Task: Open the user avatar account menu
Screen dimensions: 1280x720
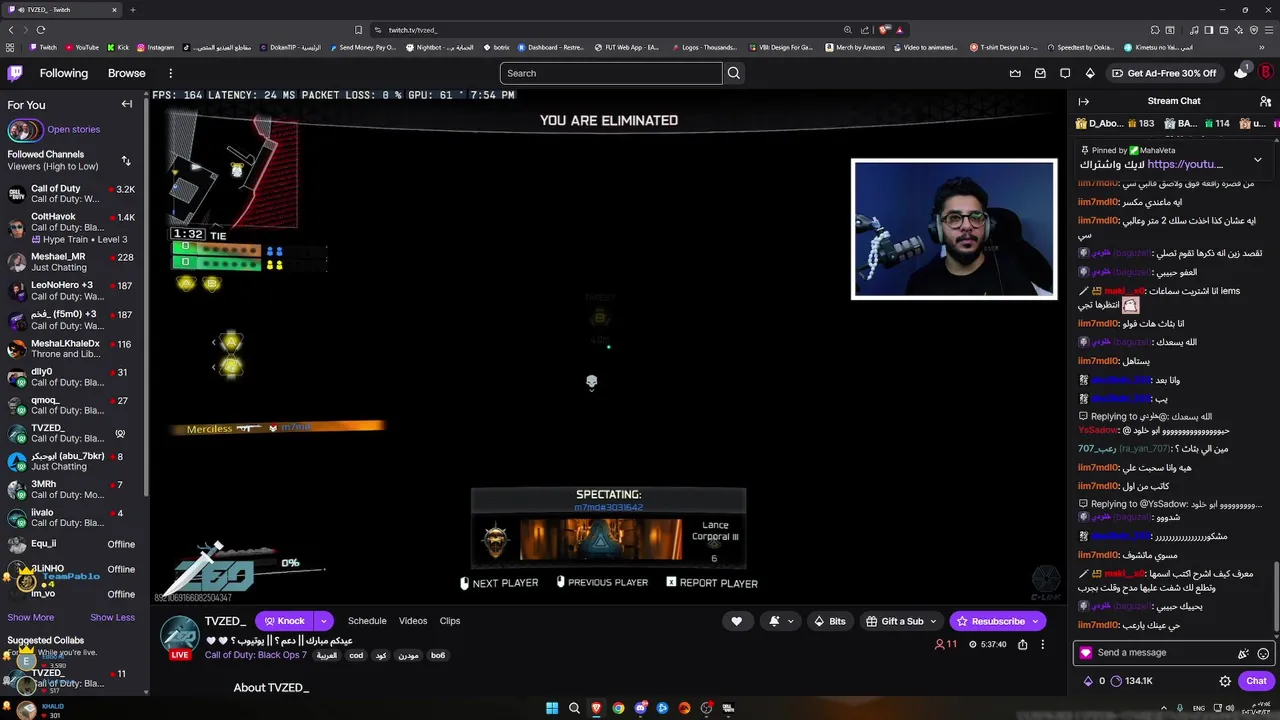Action: pyautogui.click(x=1265, y=73)
